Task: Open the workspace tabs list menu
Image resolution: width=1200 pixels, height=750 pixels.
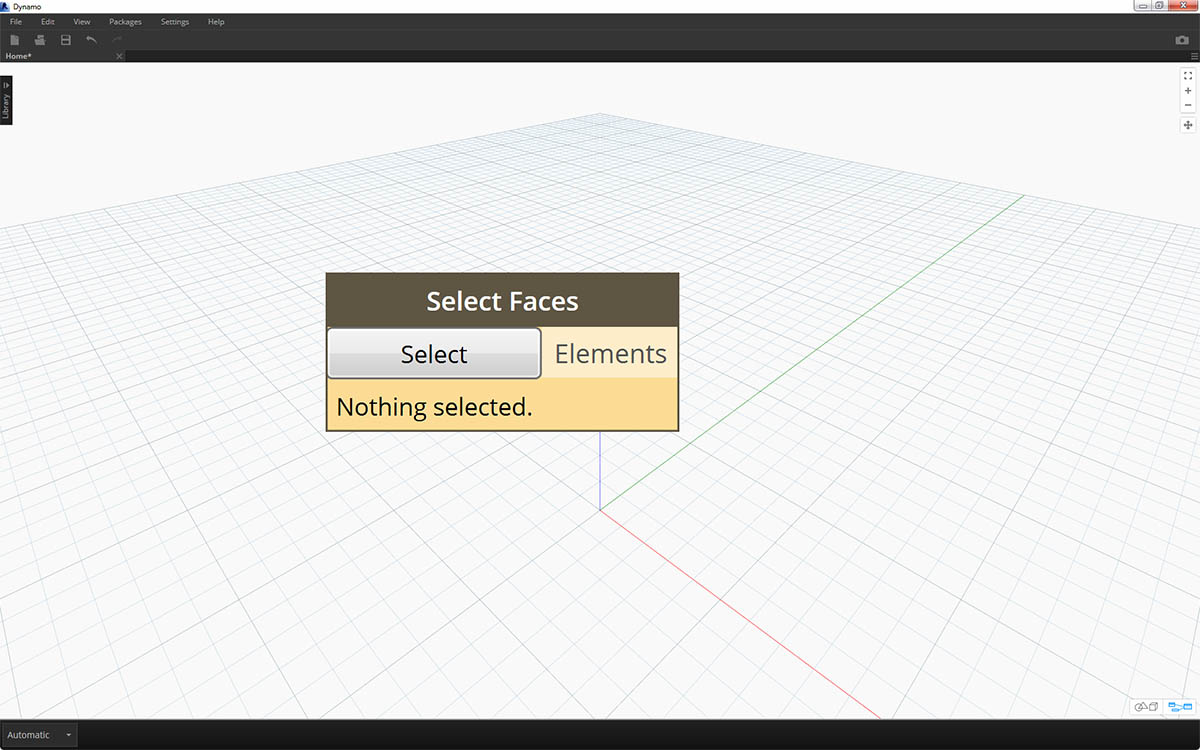Action: [x=1194, y=56]
